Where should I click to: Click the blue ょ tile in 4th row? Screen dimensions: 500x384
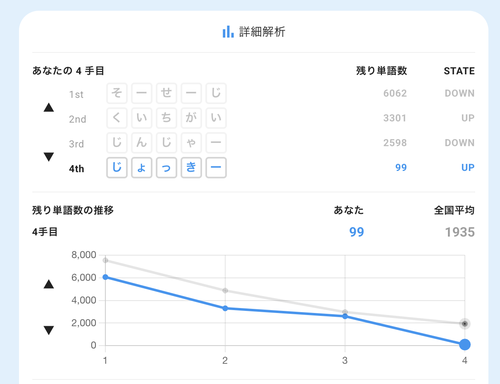click(x=142, y=167)
